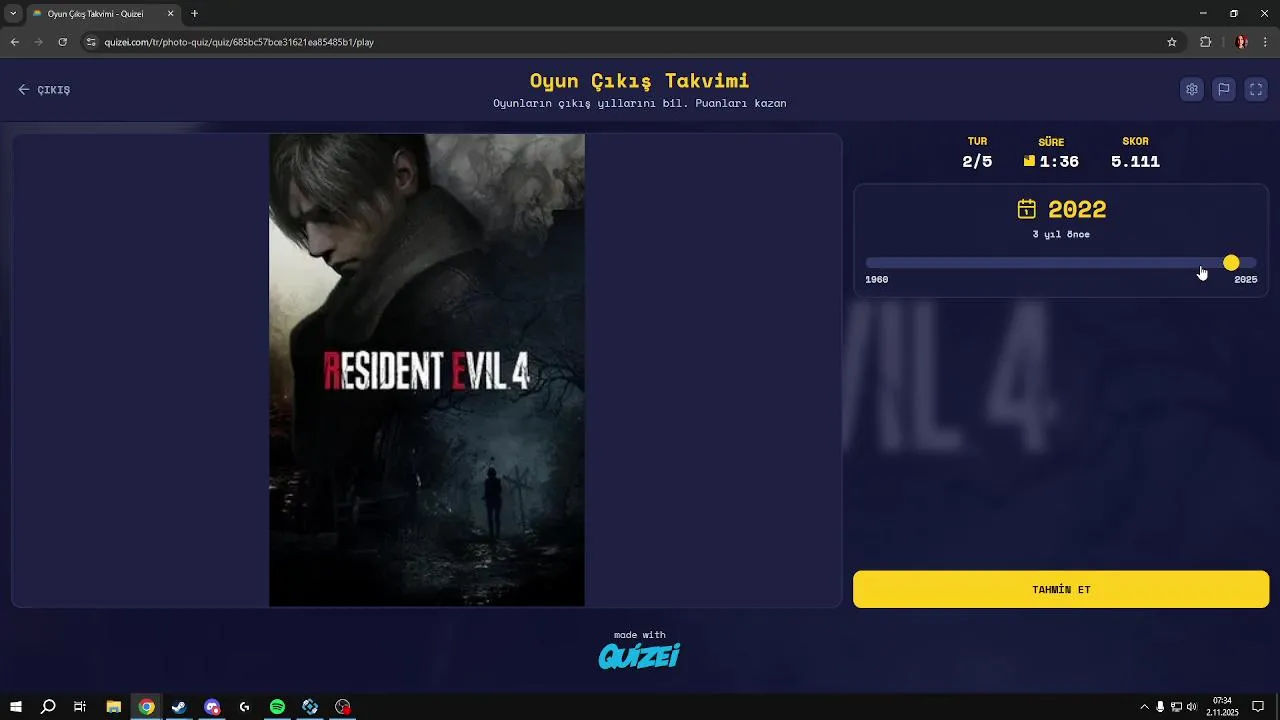Viewport: 1280px width, 720px height.
Task: Open the notifications center icon
Action: pos(1258,707)
